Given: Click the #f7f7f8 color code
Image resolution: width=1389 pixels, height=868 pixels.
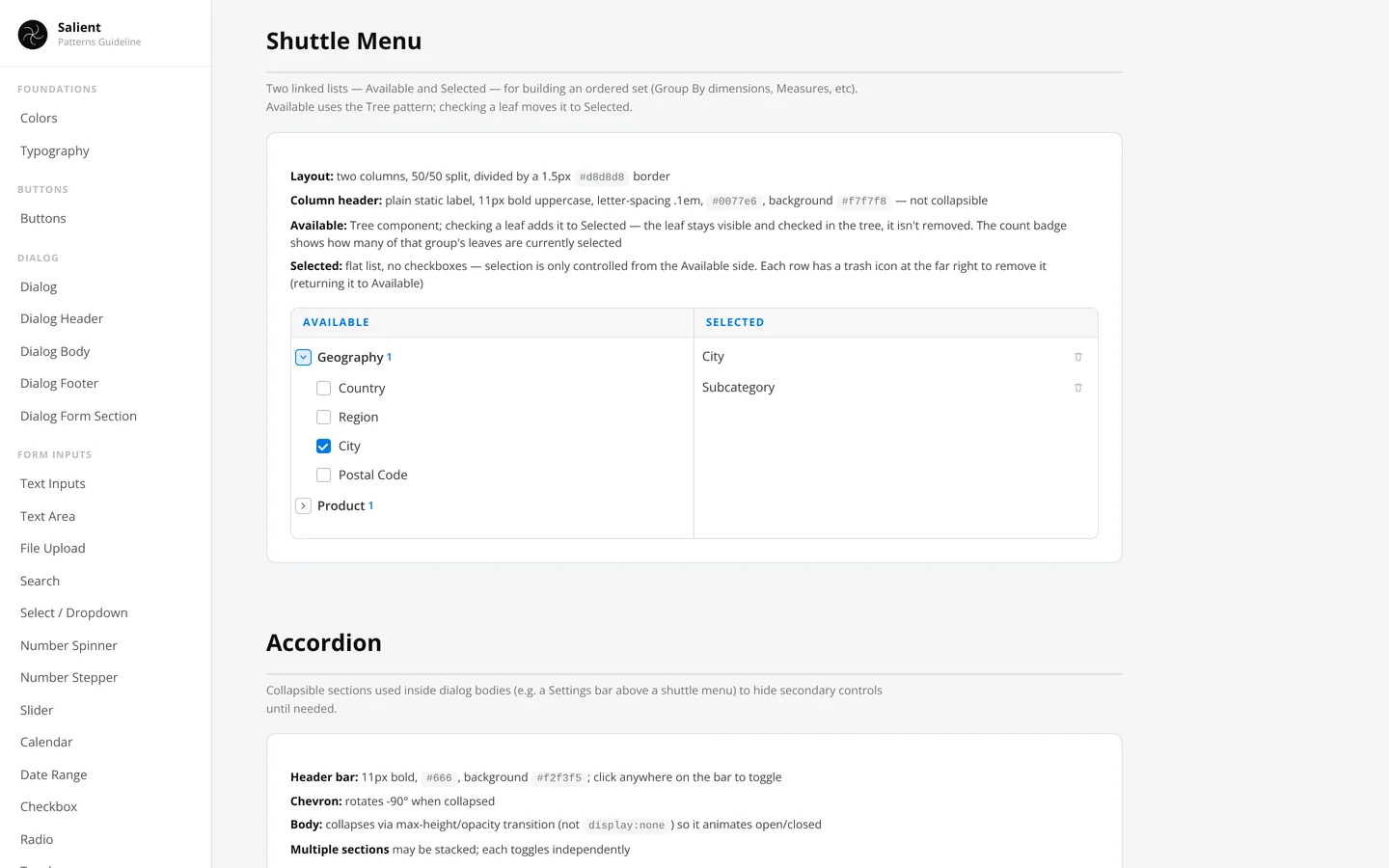Looking at the screenshot, I should [x=864, y=202].
